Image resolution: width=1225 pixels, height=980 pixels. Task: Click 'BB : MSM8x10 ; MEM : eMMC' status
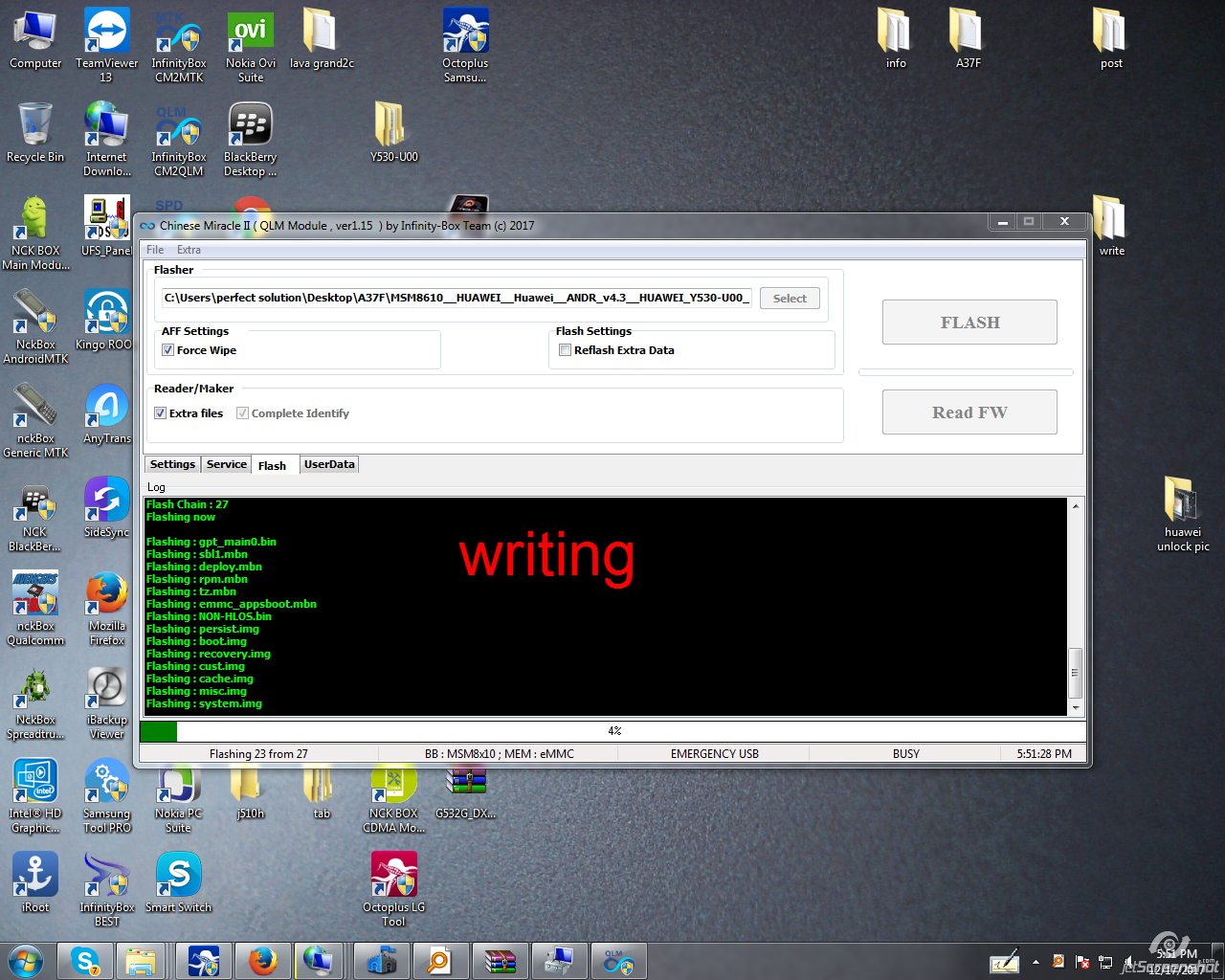pyautogui.click(x=500, y=754)
